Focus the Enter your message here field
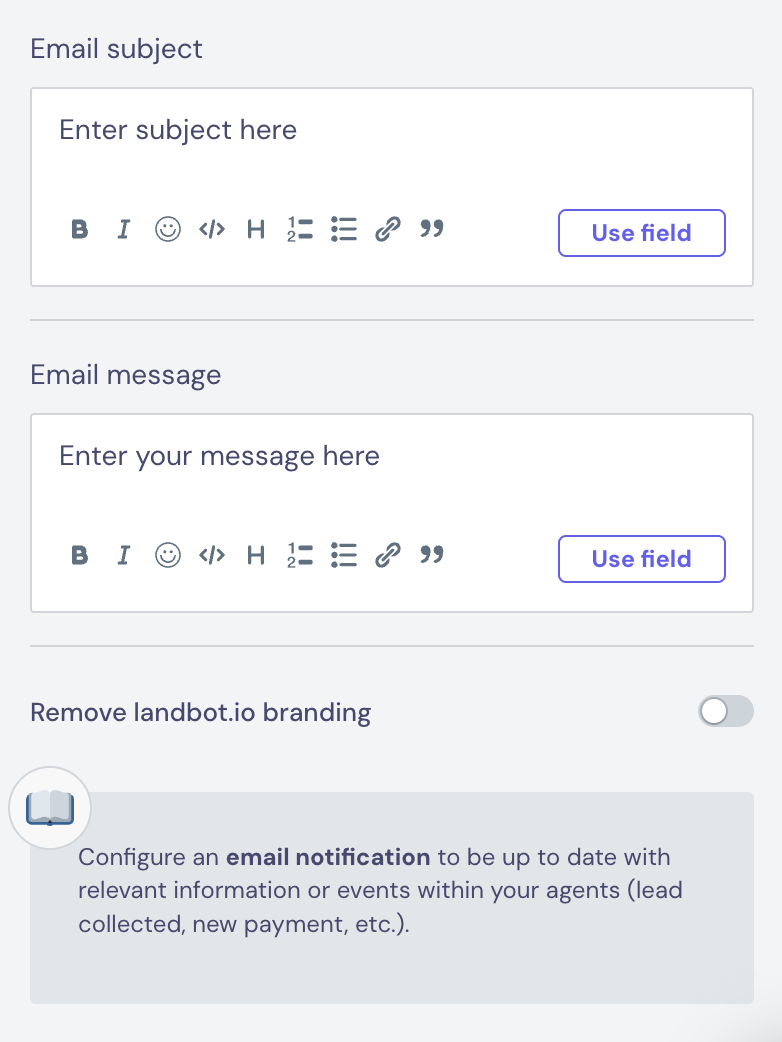Viewport: 782px width, 1042px height. tap(390, 457)
